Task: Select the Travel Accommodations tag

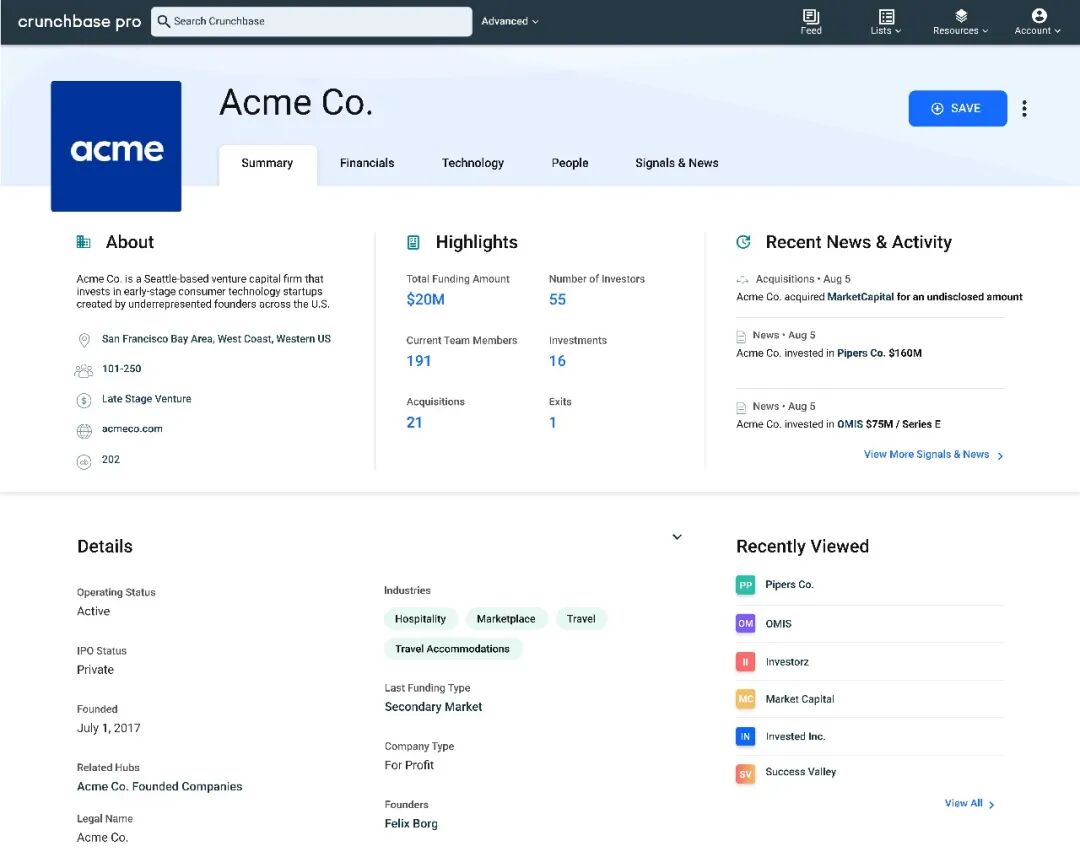Action: click(453, 649)
